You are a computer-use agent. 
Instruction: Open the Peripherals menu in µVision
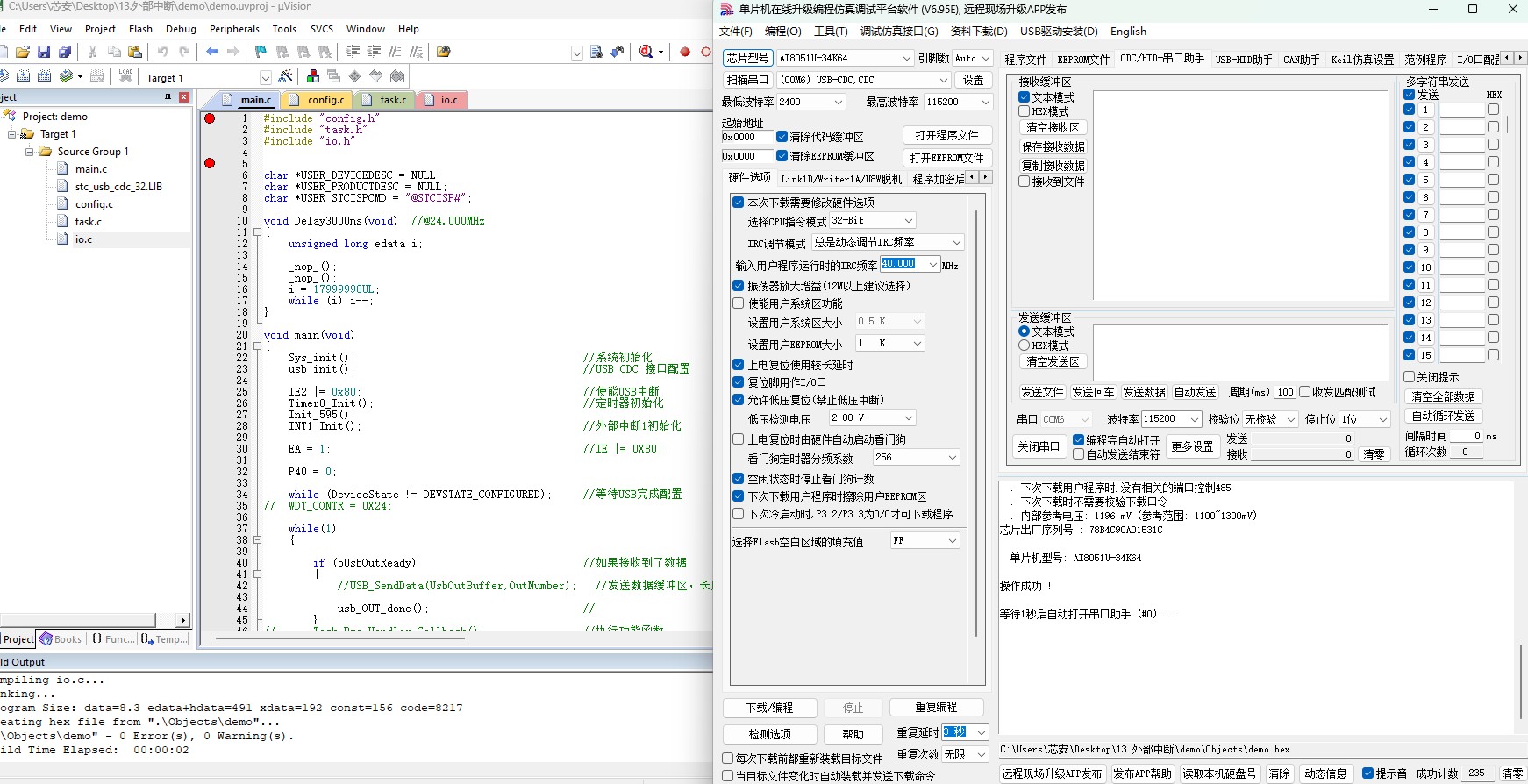pos(234,29)
